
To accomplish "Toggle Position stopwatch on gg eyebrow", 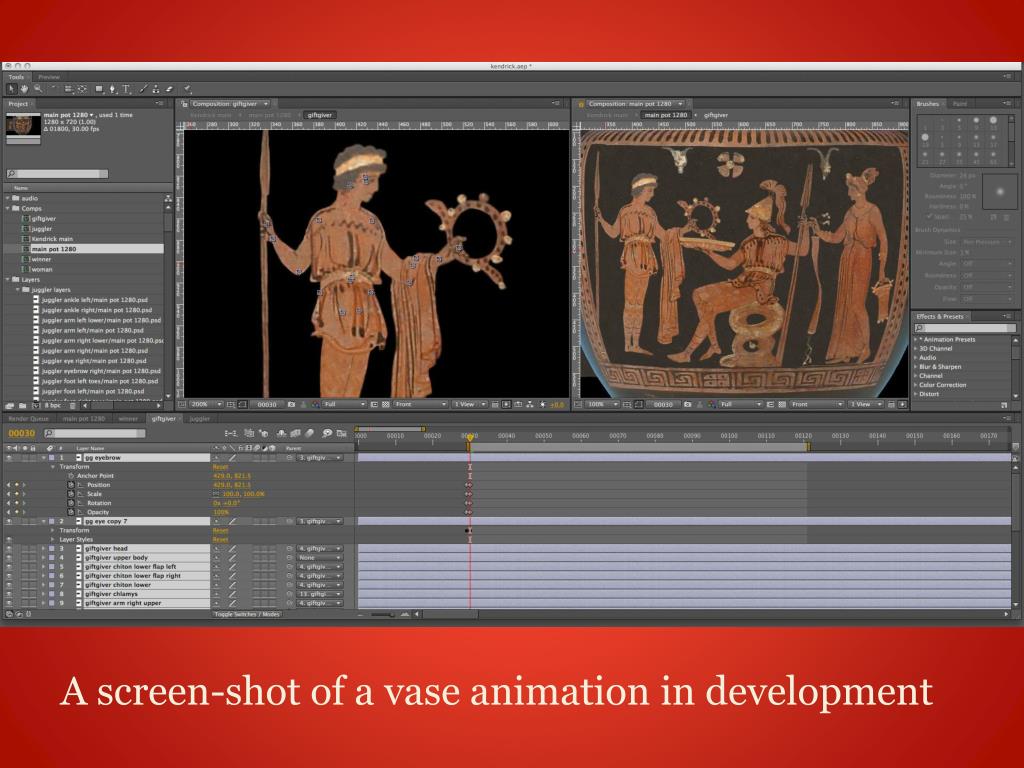I will click(x=71, y=485).
